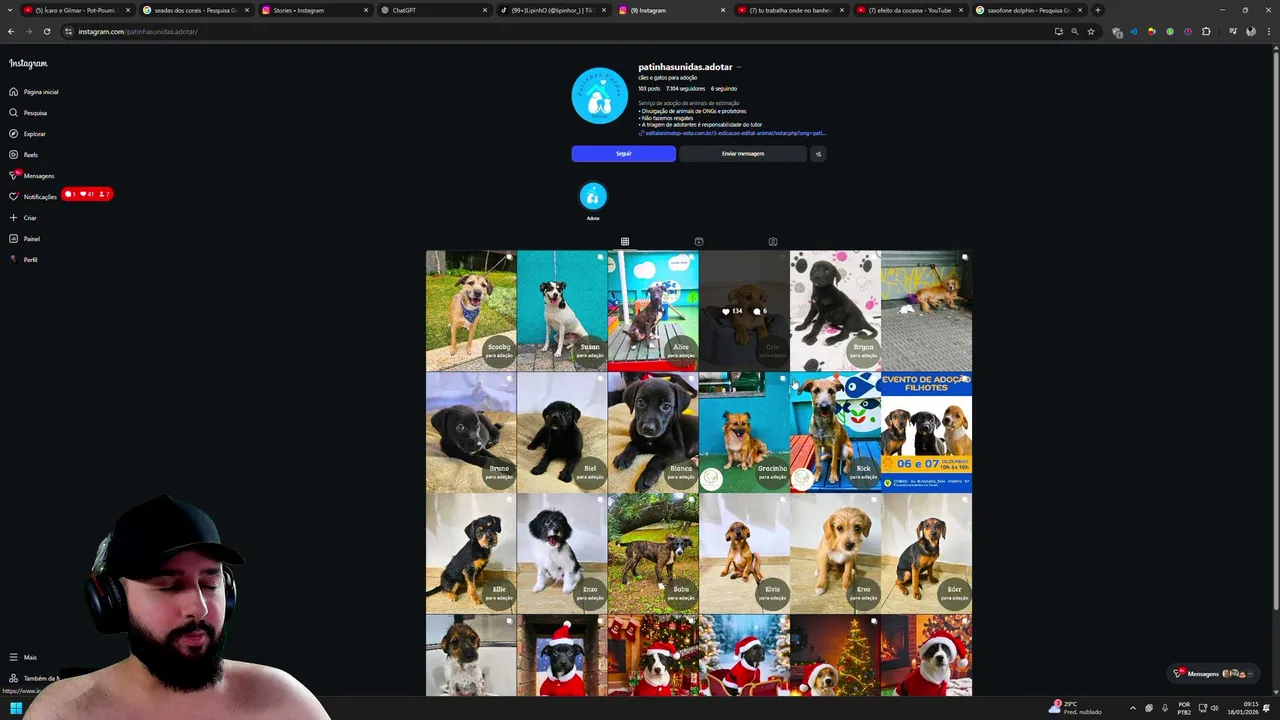Viewport: 1280px width, 720px height.
Task: Open the browser extensions puzzle icon
Action: (x=1206, y=31)
